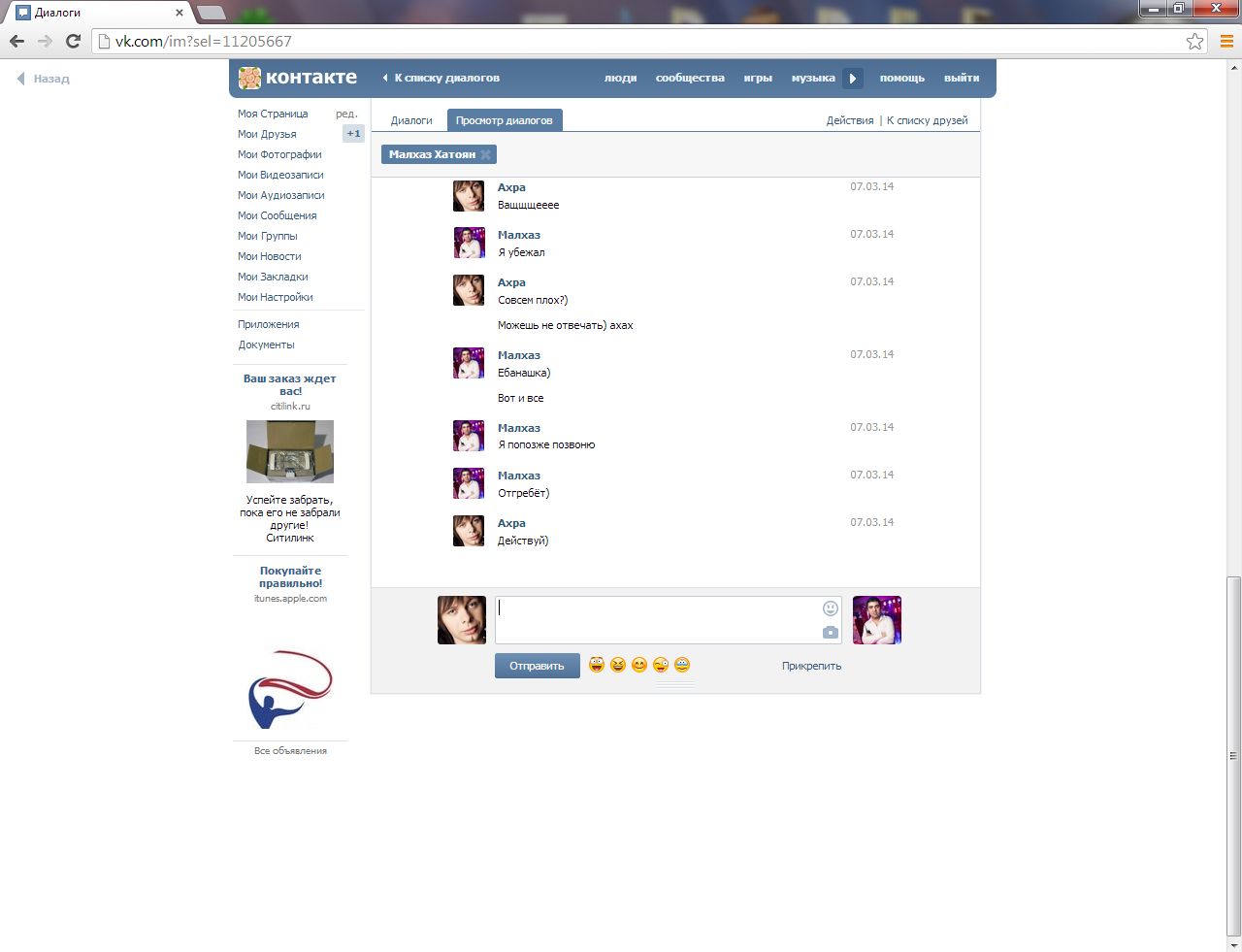This screenshot has height=952, width=1242.
Task: Open the Действия dropdown
Action: [850, 120]
